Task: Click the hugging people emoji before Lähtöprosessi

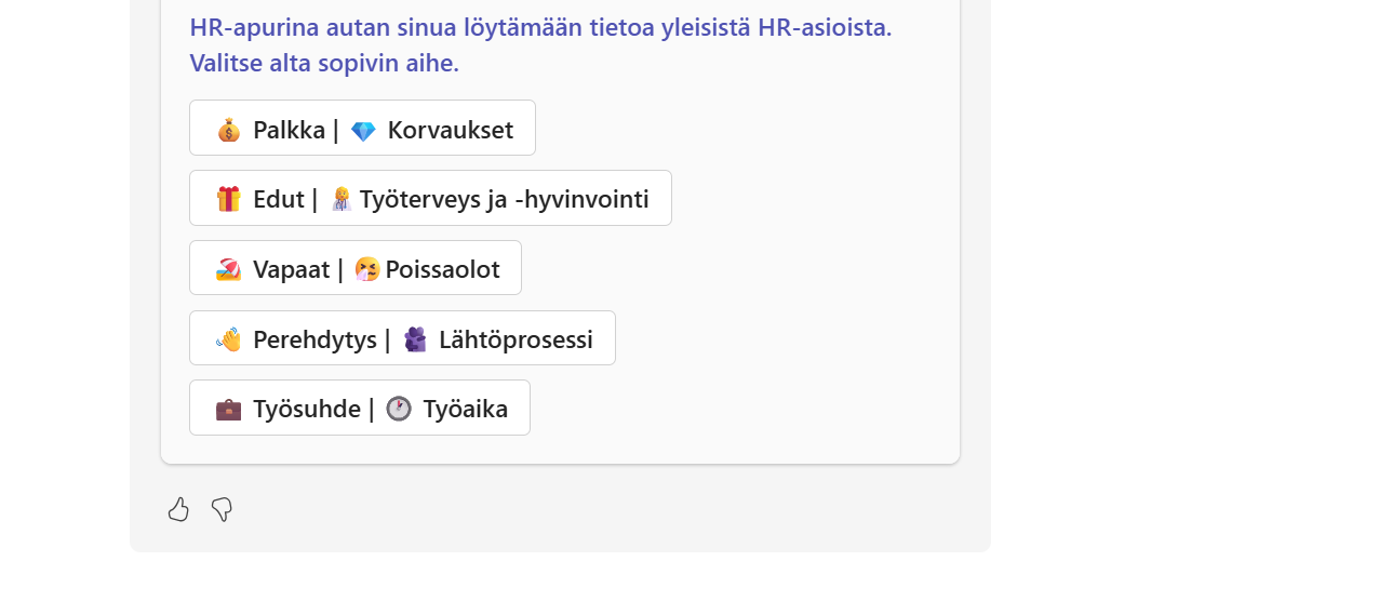Action: [415, 339]
